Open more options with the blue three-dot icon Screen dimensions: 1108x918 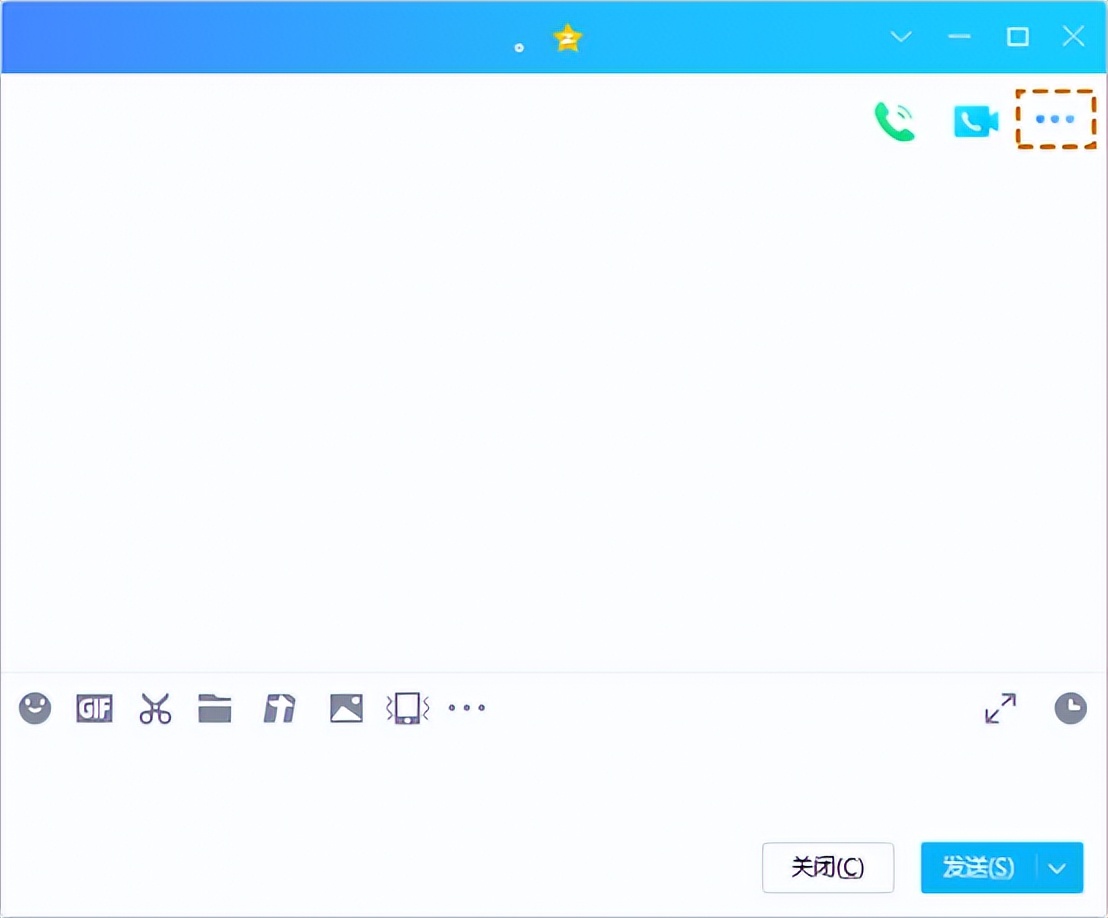(1055, 119)
